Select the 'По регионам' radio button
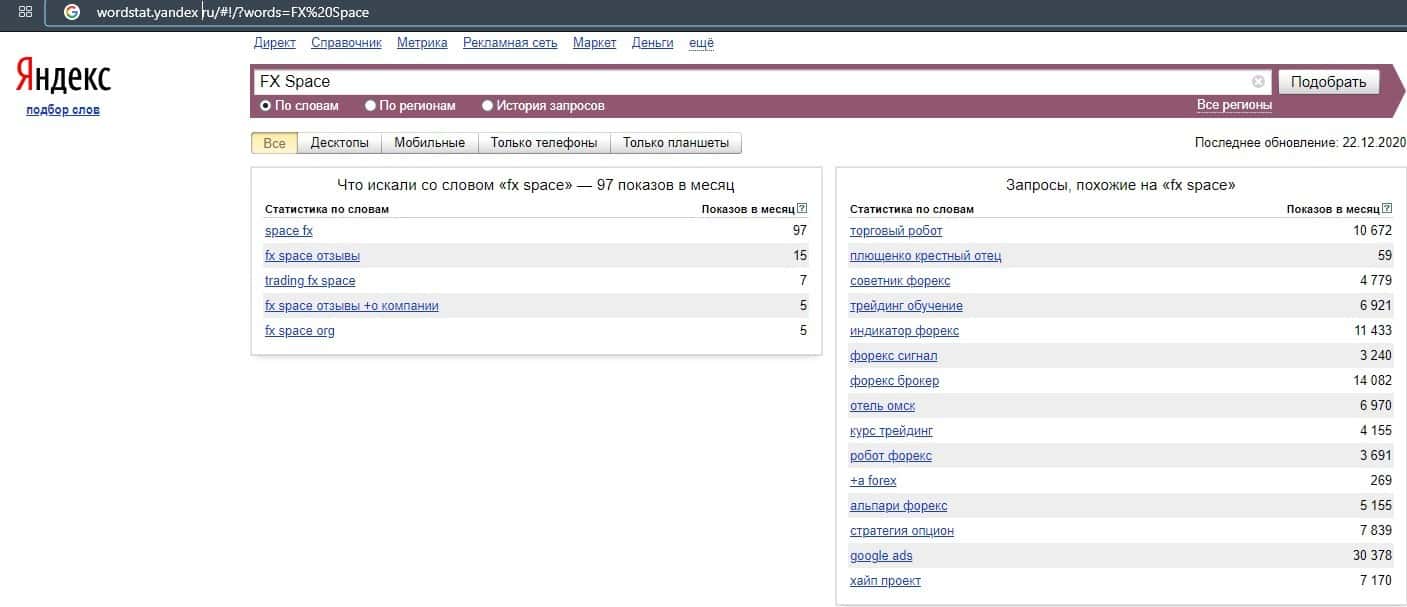The image size is (1407, 607). pos(371,105)
